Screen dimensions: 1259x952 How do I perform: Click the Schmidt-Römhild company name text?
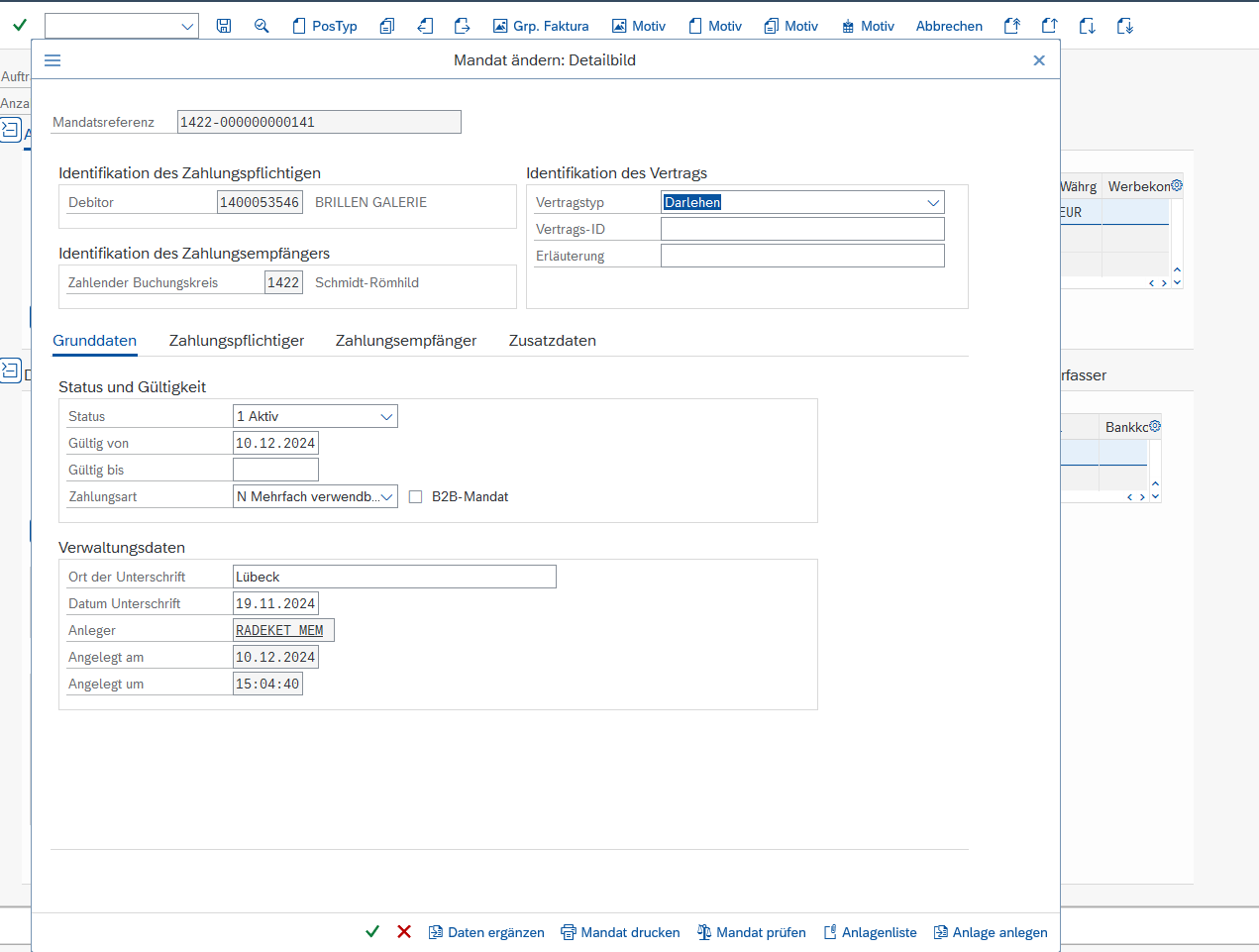point(367,282)
